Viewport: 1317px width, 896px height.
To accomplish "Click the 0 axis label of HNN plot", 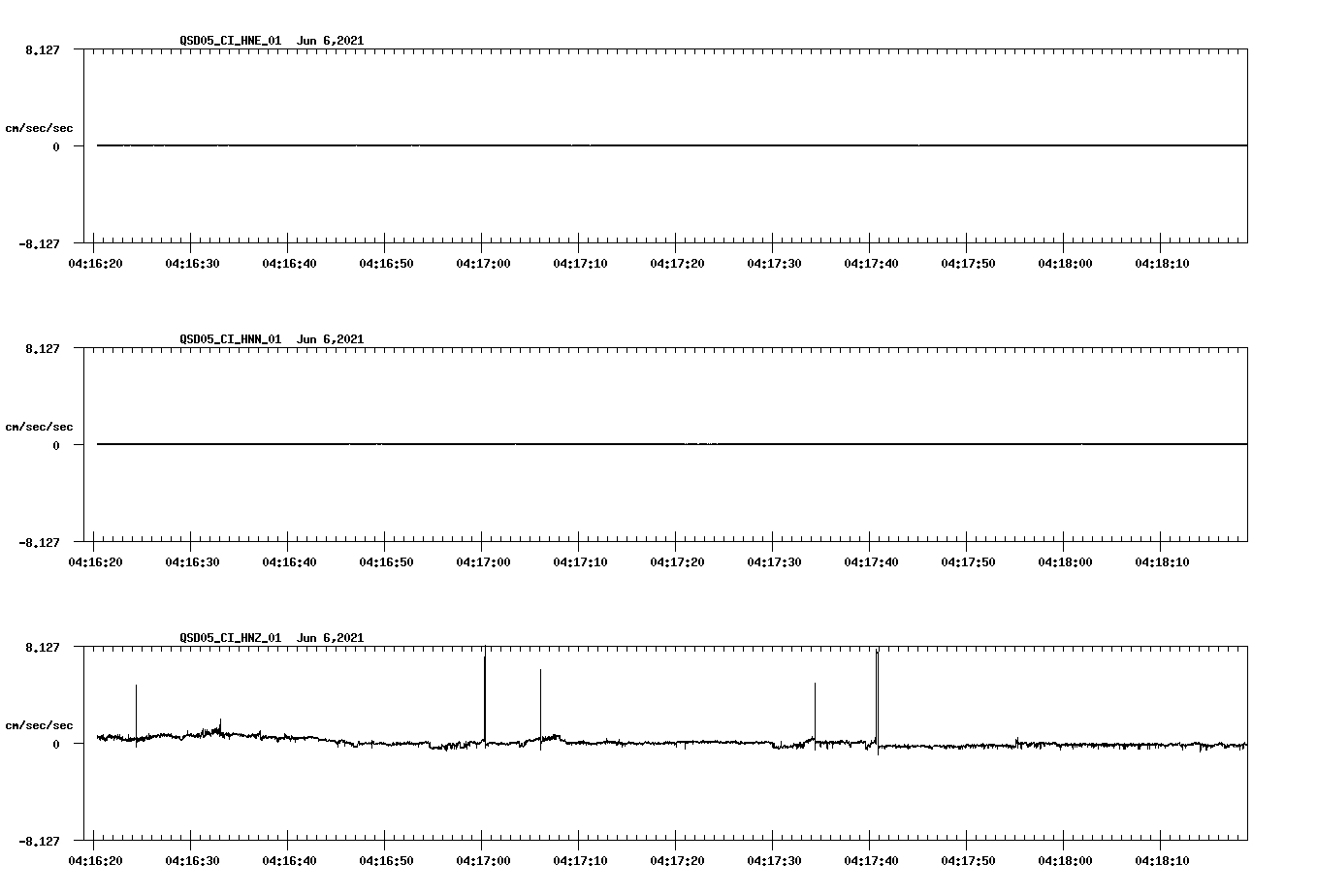I will (56, 446).
